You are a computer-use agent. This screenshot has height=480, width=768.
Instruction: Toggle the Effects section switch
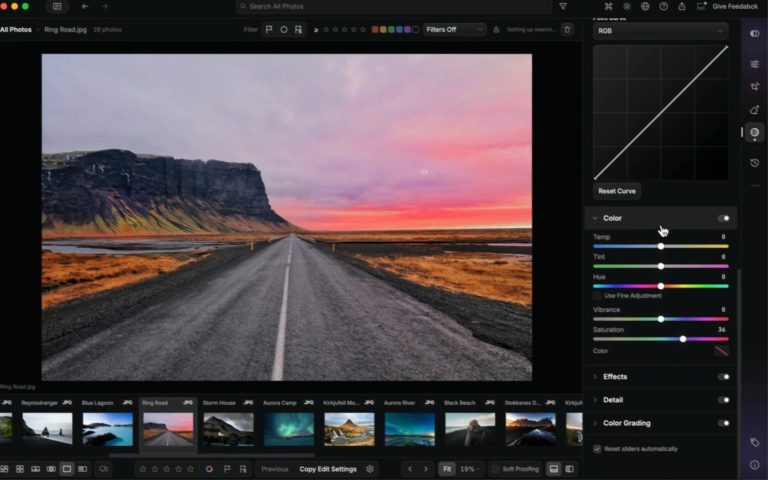tap(723, 377)
